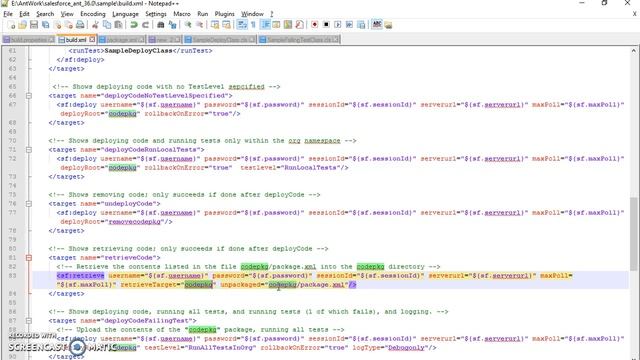Click the Save All toolbar icon

pyautogui.click(x=45, y=25)
